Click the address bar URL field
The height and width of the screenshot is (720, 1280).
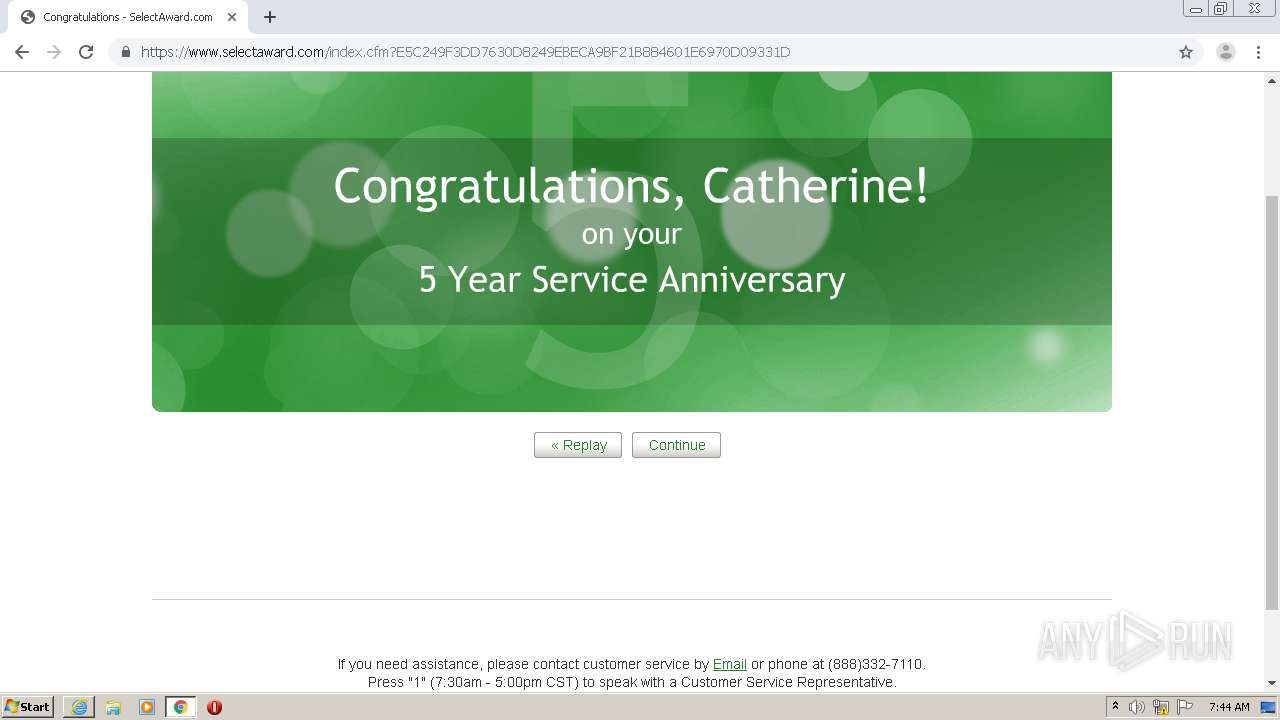655,52
